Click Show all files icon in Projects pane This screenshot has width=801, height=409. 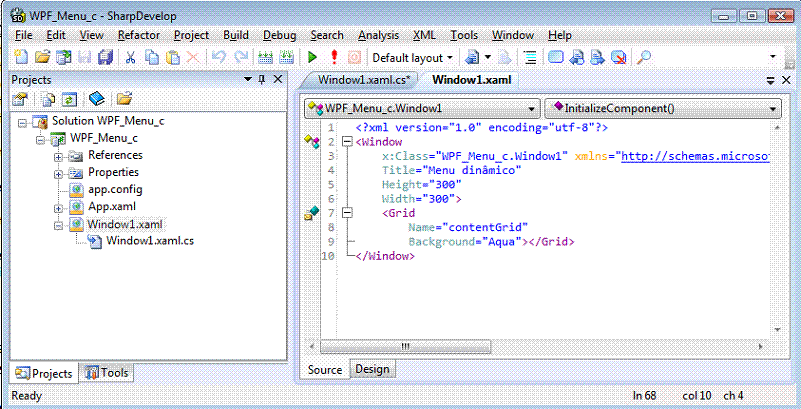tap(49, 98)
